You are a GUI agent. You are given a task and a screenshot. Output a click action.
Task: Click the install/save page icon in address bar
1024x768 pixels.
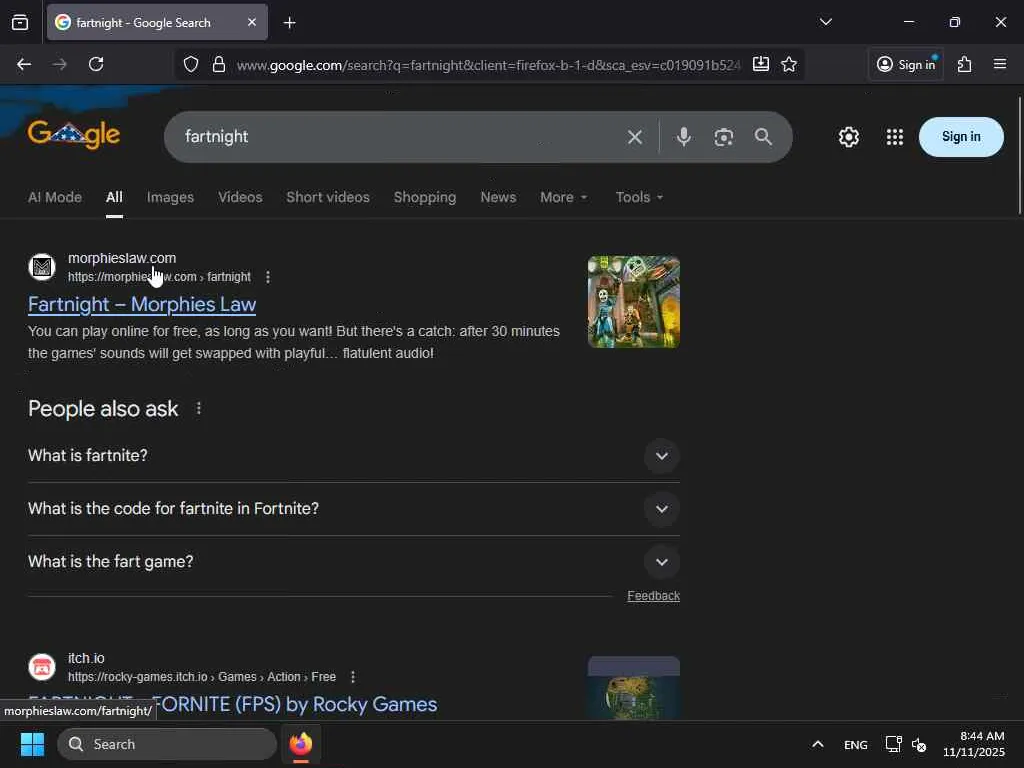tap(761, 64)
